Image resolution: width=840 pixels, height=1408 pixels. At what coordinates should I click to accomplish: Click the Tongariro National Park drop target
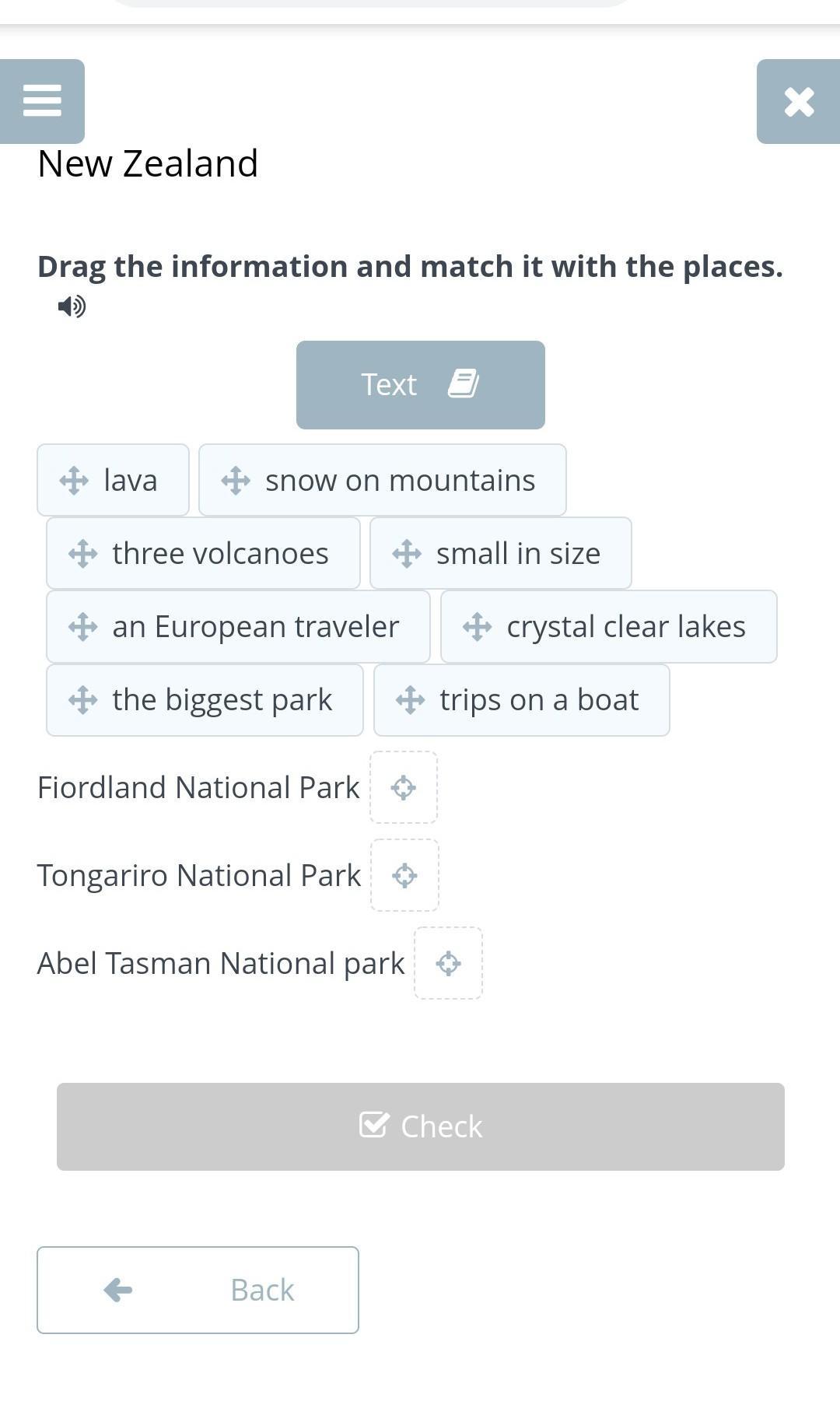[404, 875]
